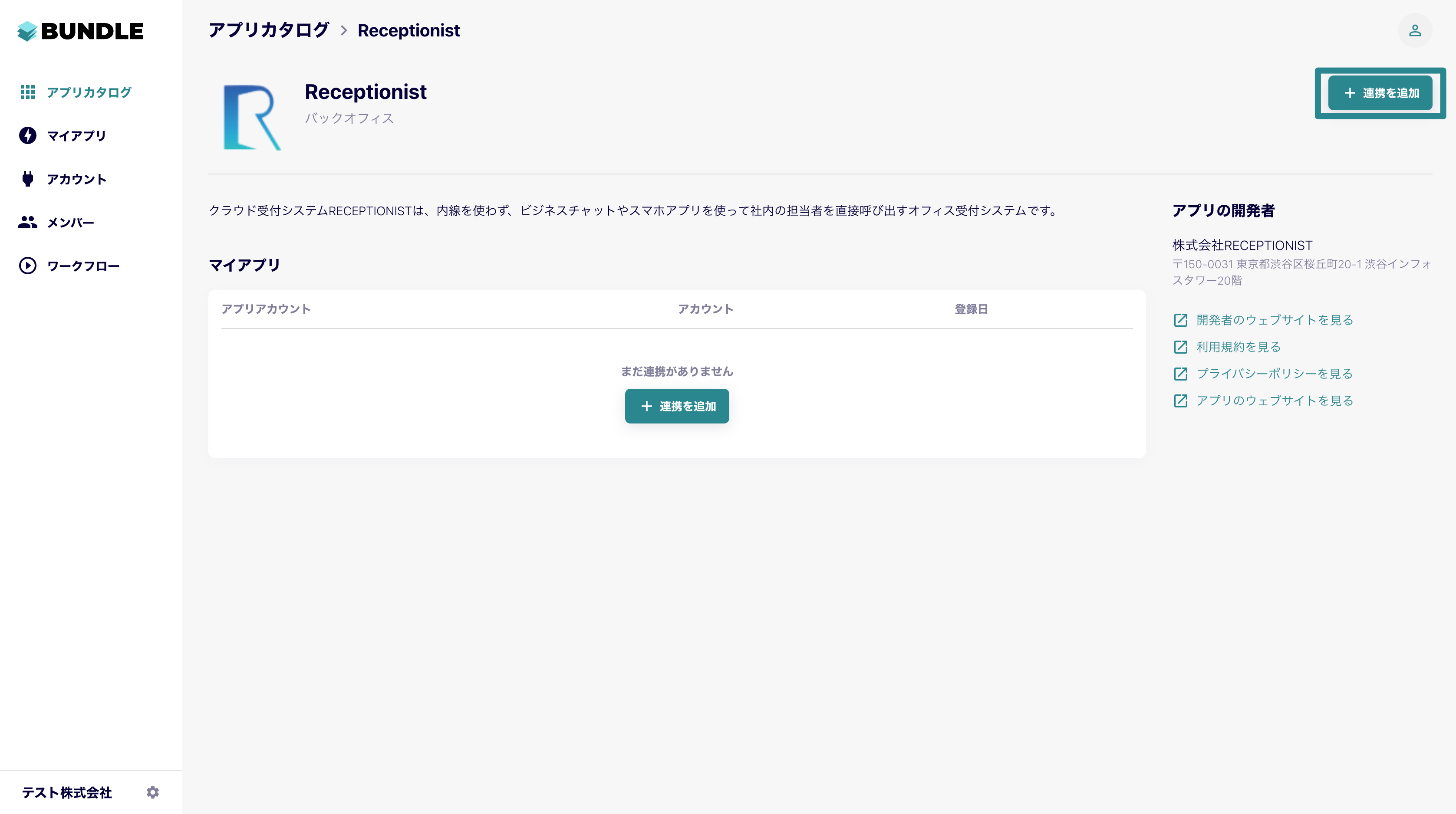This screenshot has width=1456, height=814.
Task: Click the top-right 連携を追加 button
Action: [x=1380, y=93]
